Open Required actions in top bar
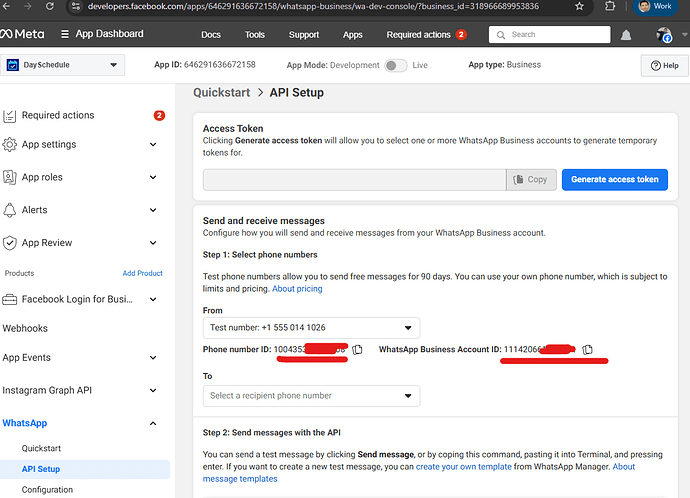This screenshot has width=690, height=498. [426, 35]
